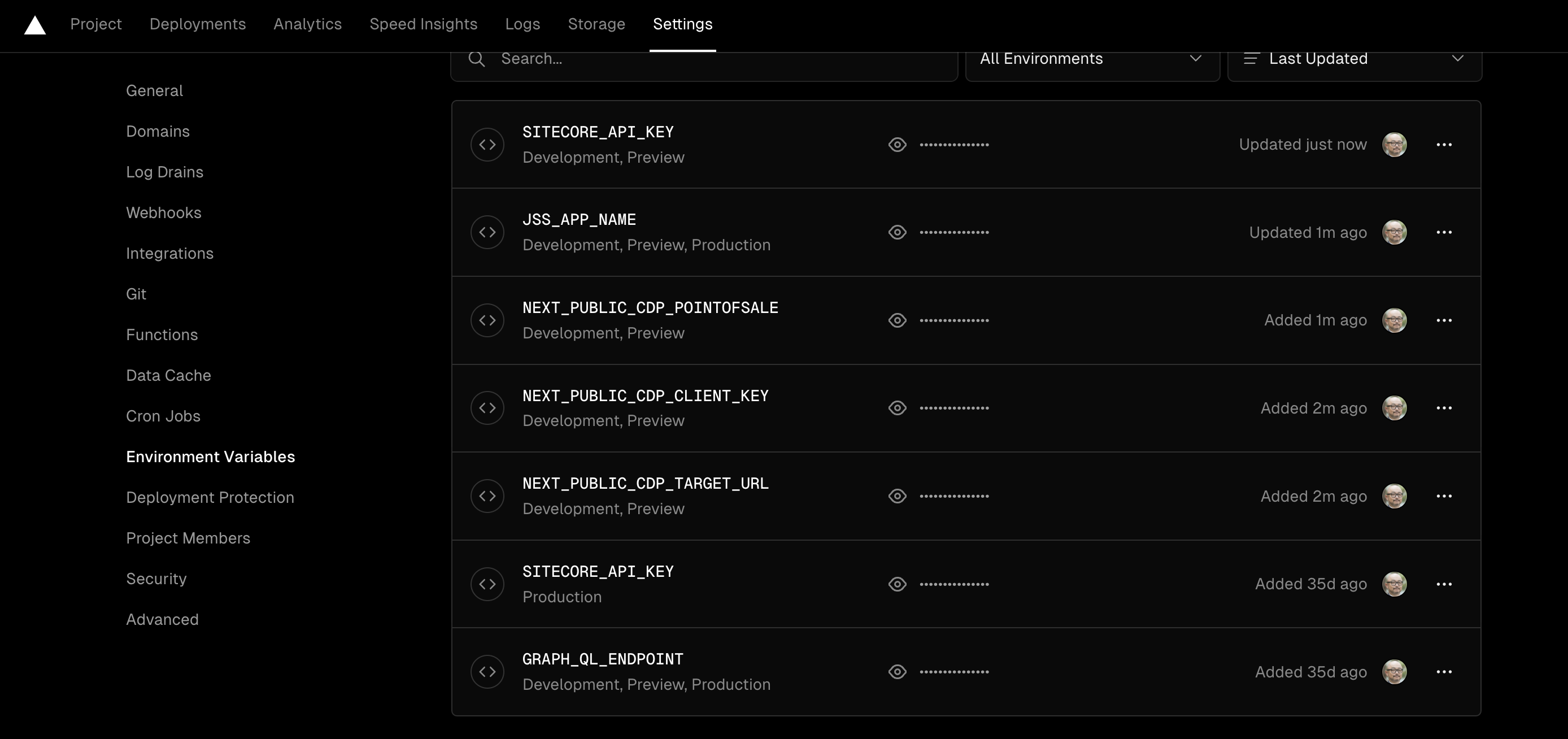The image size is (1568, 739).
Task: Click the Search input field
Action: (704, 58)
